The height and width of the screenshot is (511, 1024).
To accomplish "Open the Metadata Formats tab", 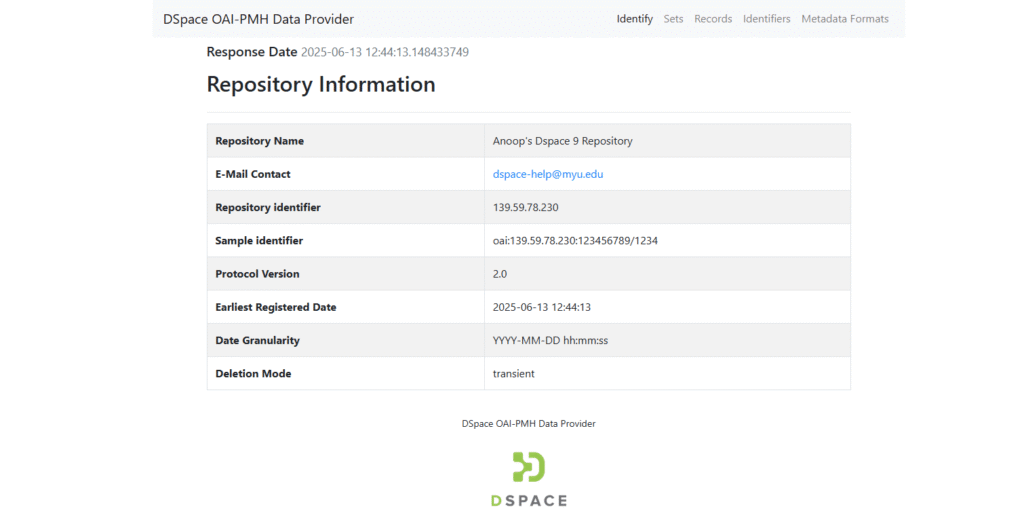I will (x=845, y=19).
